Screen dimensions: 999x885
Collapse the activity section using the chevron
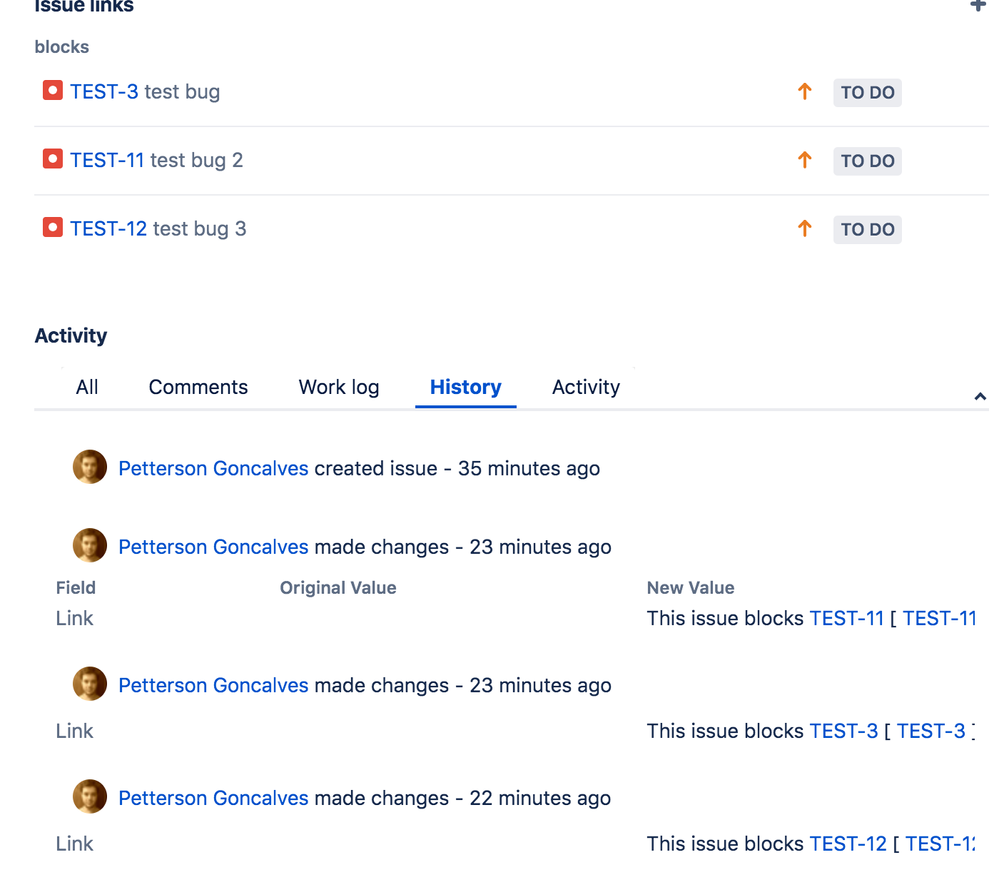click(979, 396)
